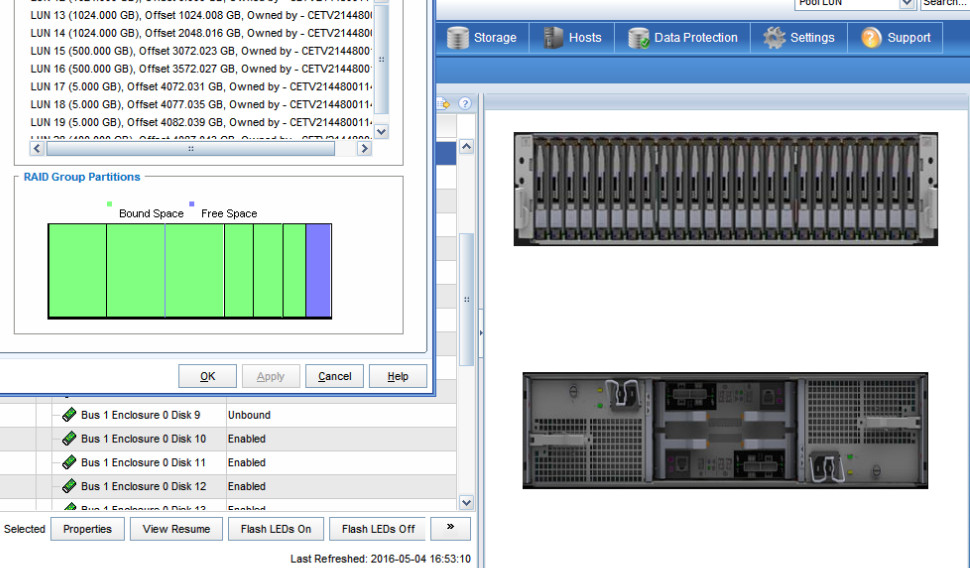Click the Unbound status of Disk 9
970x568 pixels.
[249, 415]
